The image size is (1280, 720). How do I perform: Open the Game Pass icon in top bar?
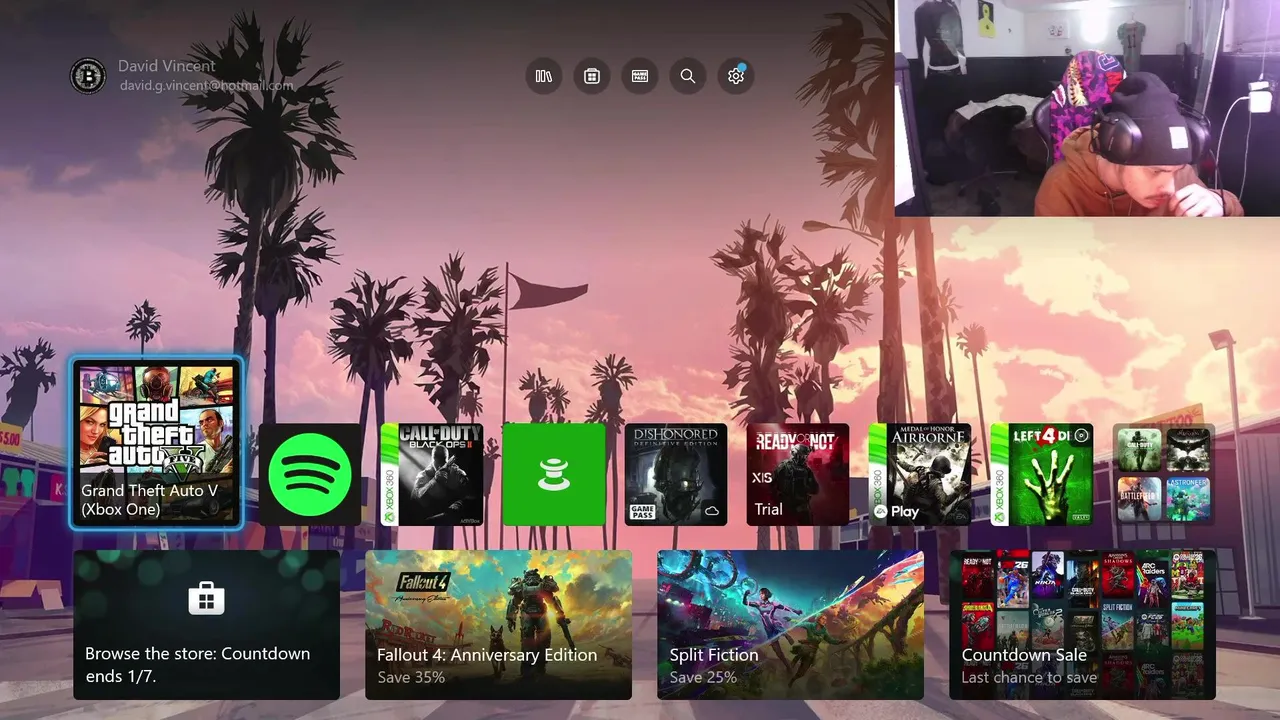(x=640, y=76)
